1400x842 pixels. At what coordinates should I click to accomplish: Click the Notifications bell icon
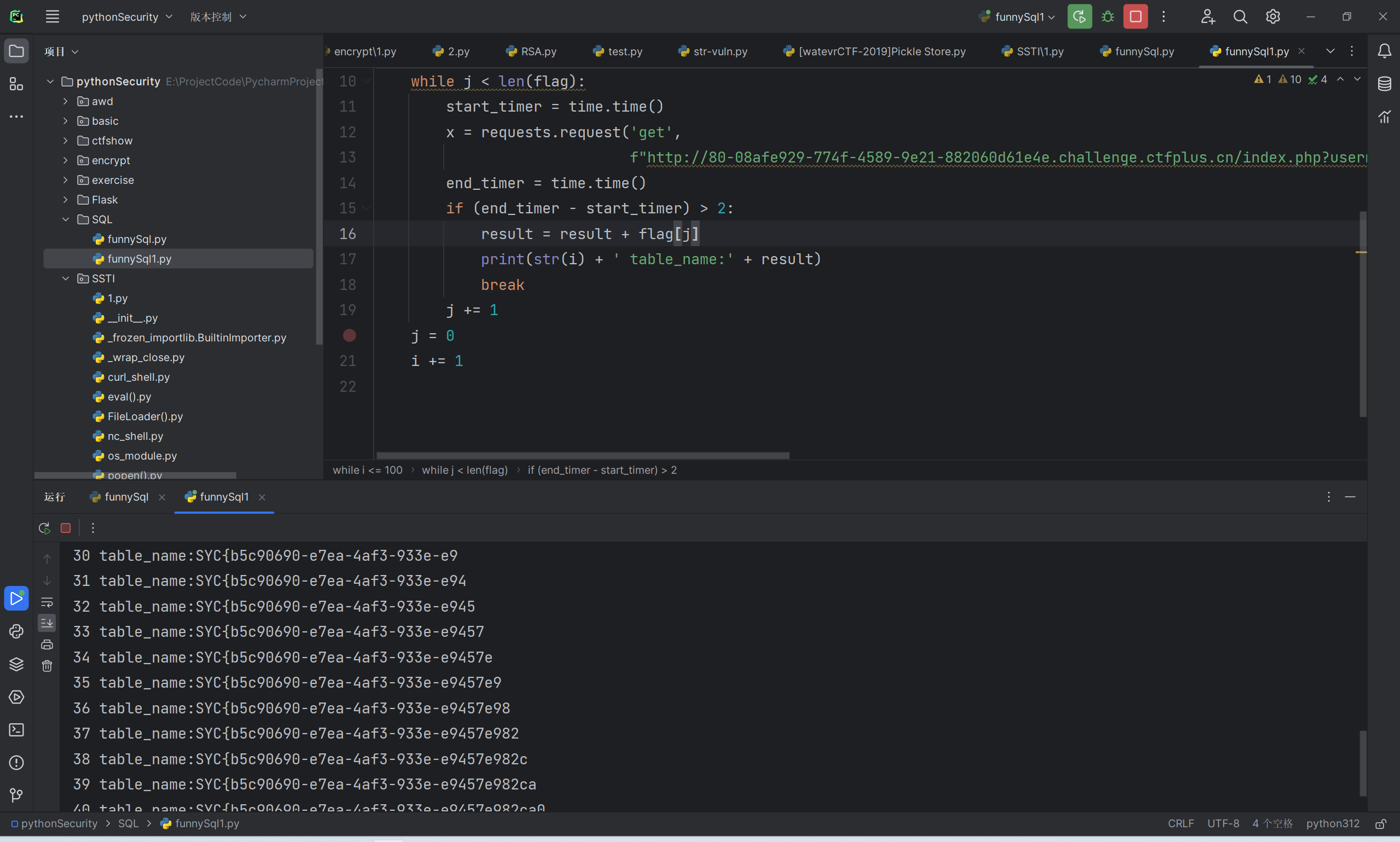[1384, 51]
